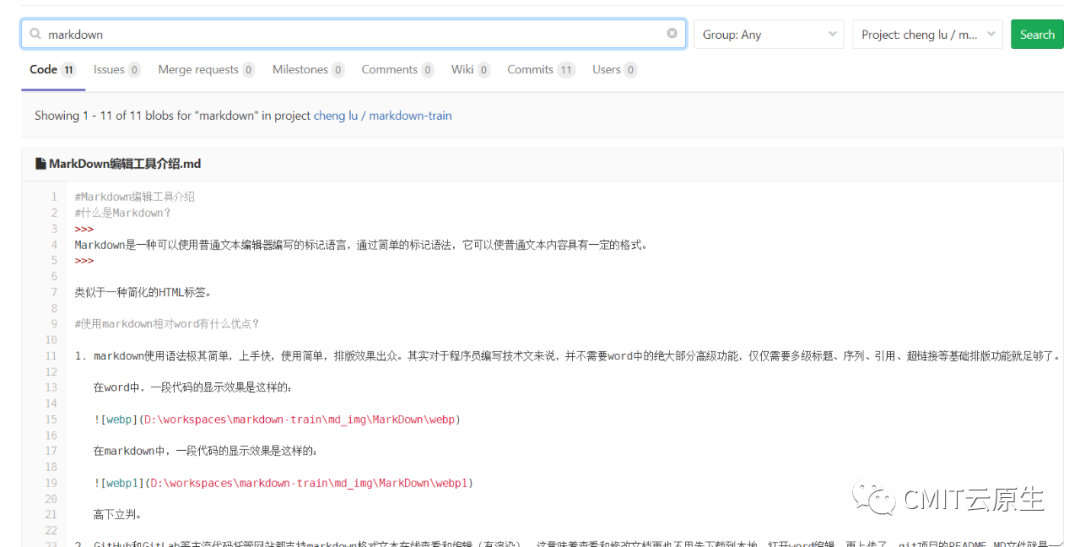The image size is (1080, 547).
Task: Click the 'Markdown是一种可以使用普通文本编辑器' line 4 text
Action: click(x=361, y=245)
